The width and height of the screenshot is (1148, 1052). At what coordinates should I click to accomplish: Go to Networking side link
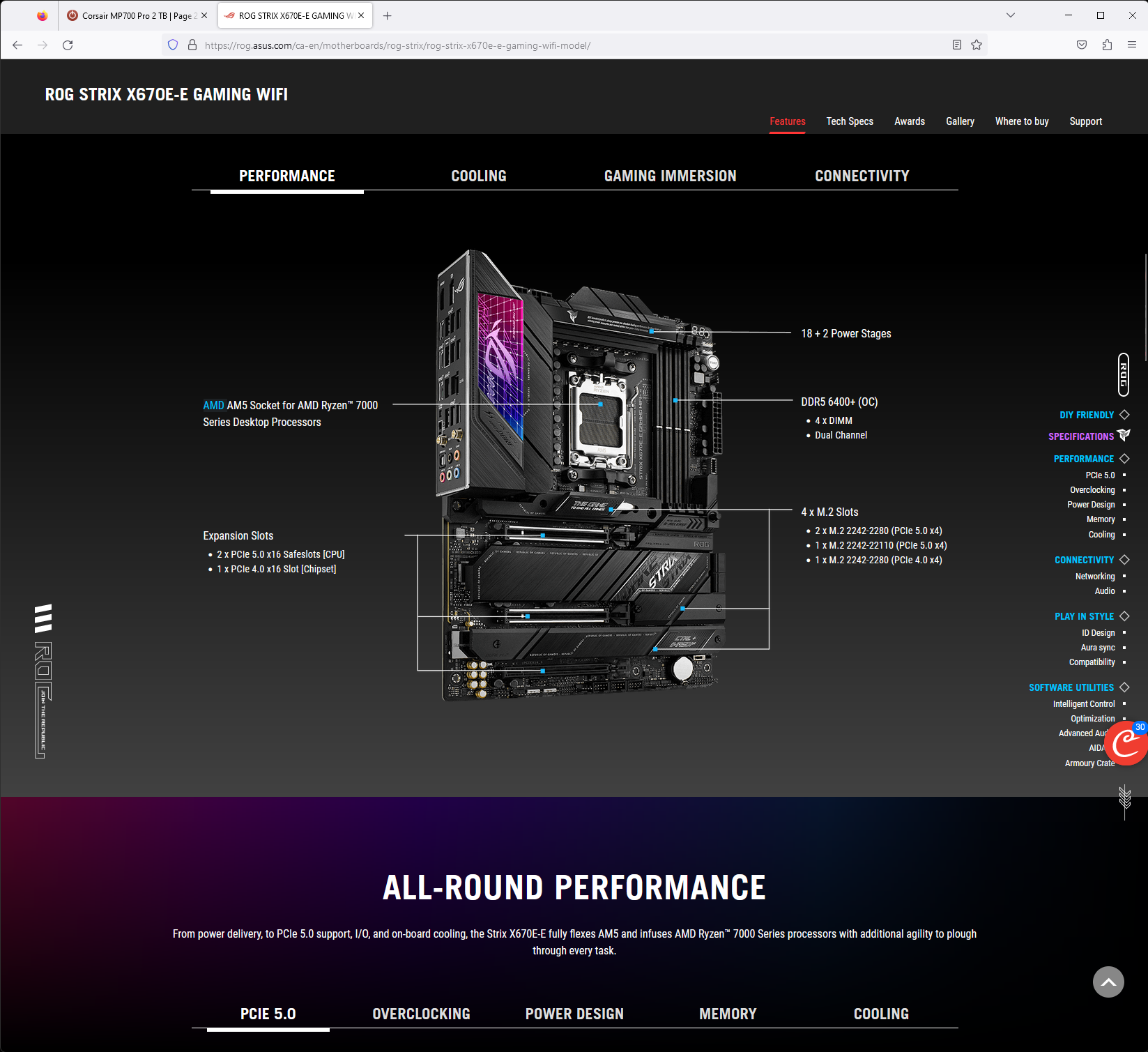(x=1095, y=577)
